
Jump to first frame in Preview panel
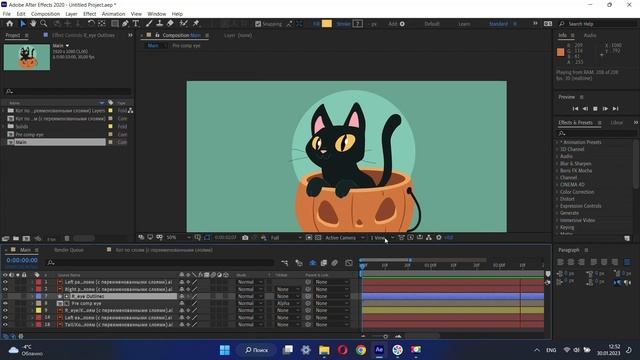[575, 109]
